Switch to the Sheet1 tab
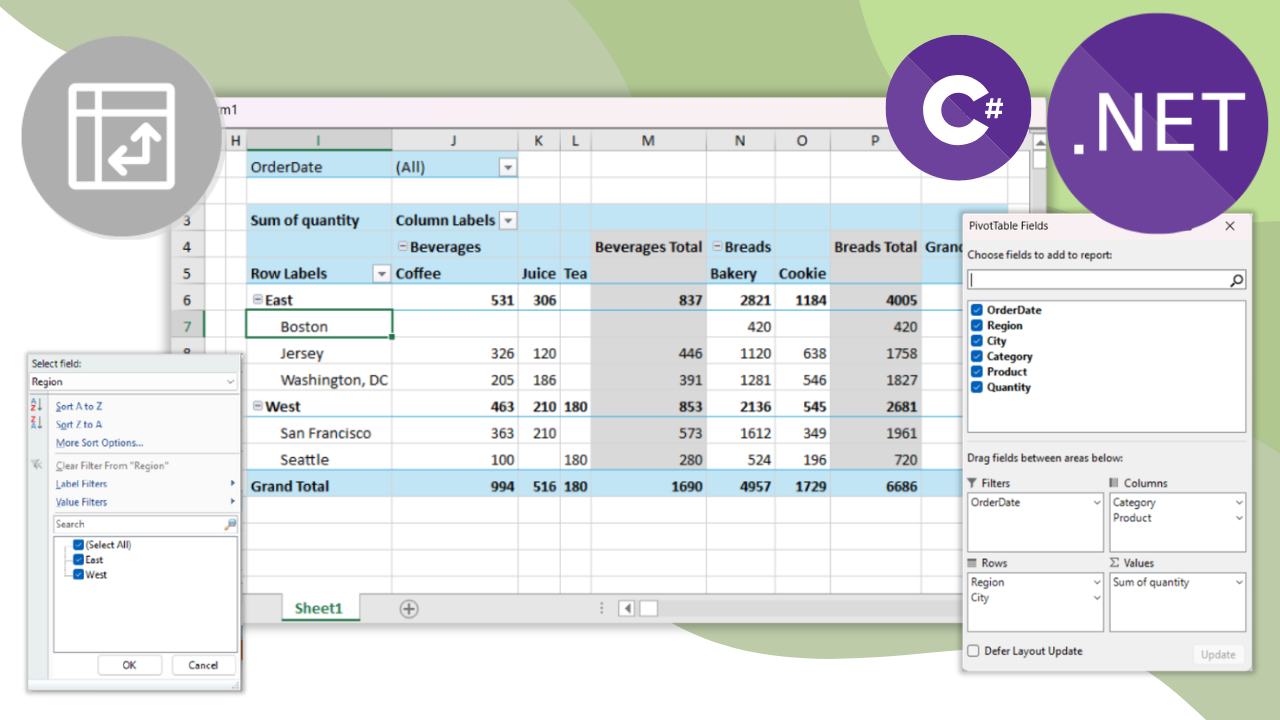Image resolution: width=1280 pixels, height=720 pixels. [x=318, y=608]
